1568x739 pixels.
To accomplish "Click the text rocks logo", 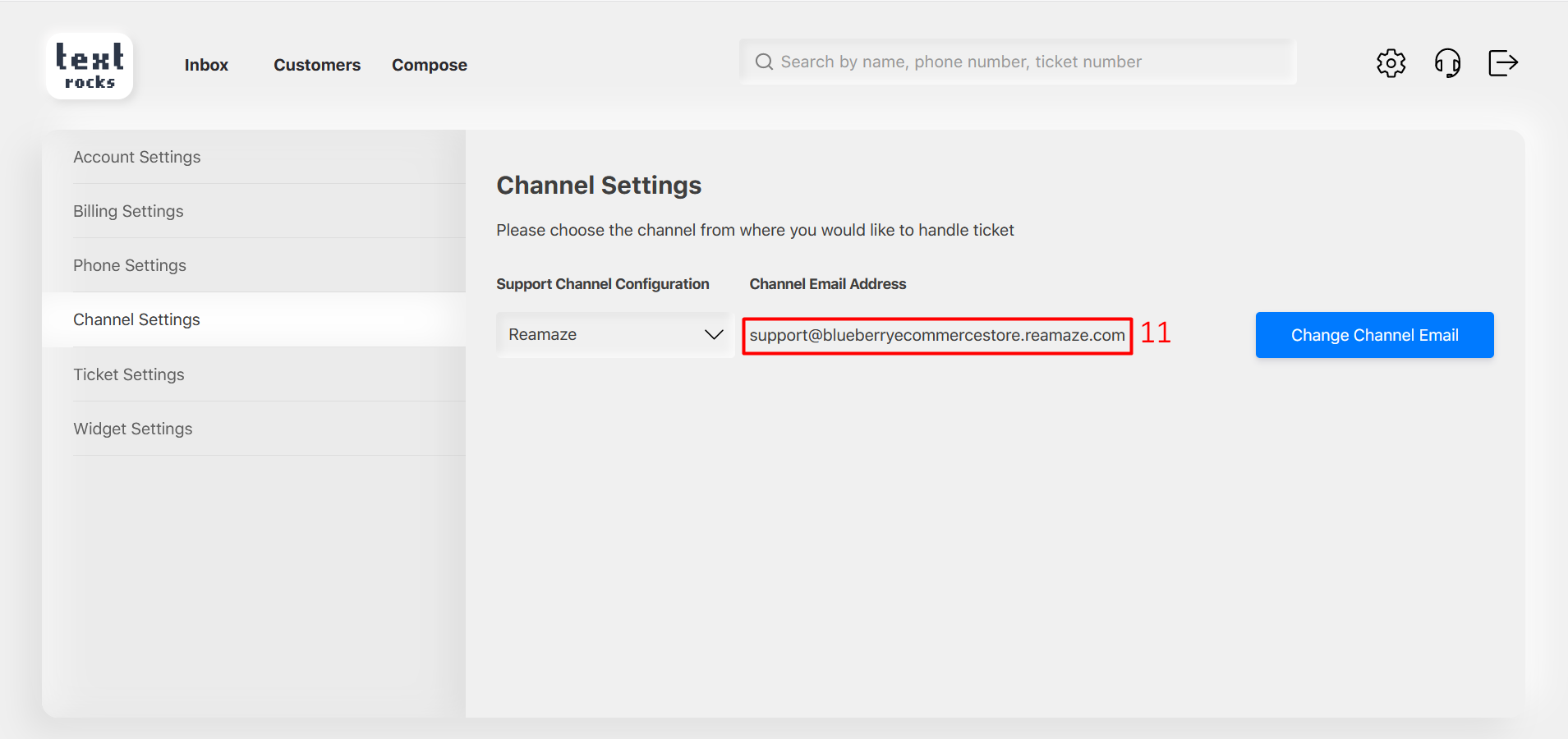I will (x=90, y=67).
